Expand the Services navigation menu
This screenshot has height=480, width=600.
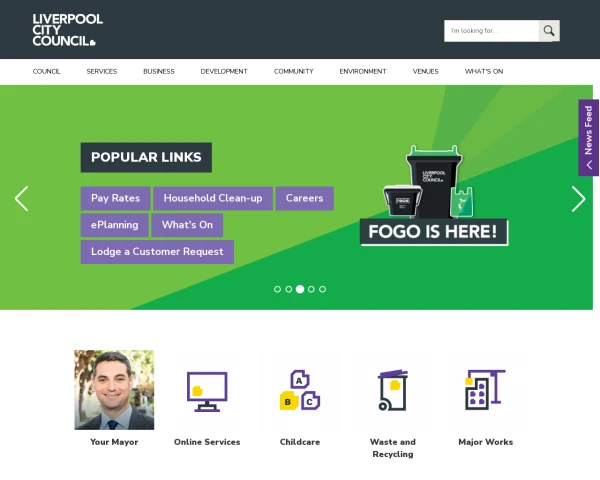click(102, 72)
